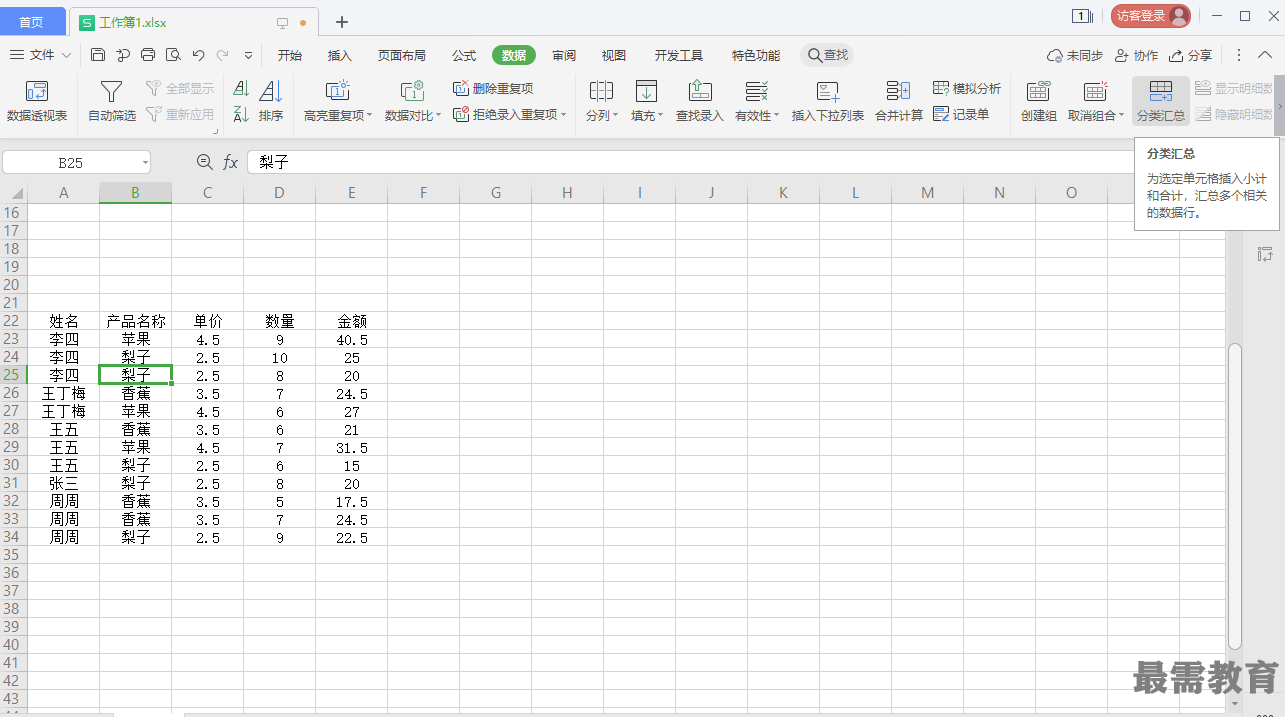The image size is (1285, 717).
Task: Click the 分享 share button
Action: (x=1190, y=55)
